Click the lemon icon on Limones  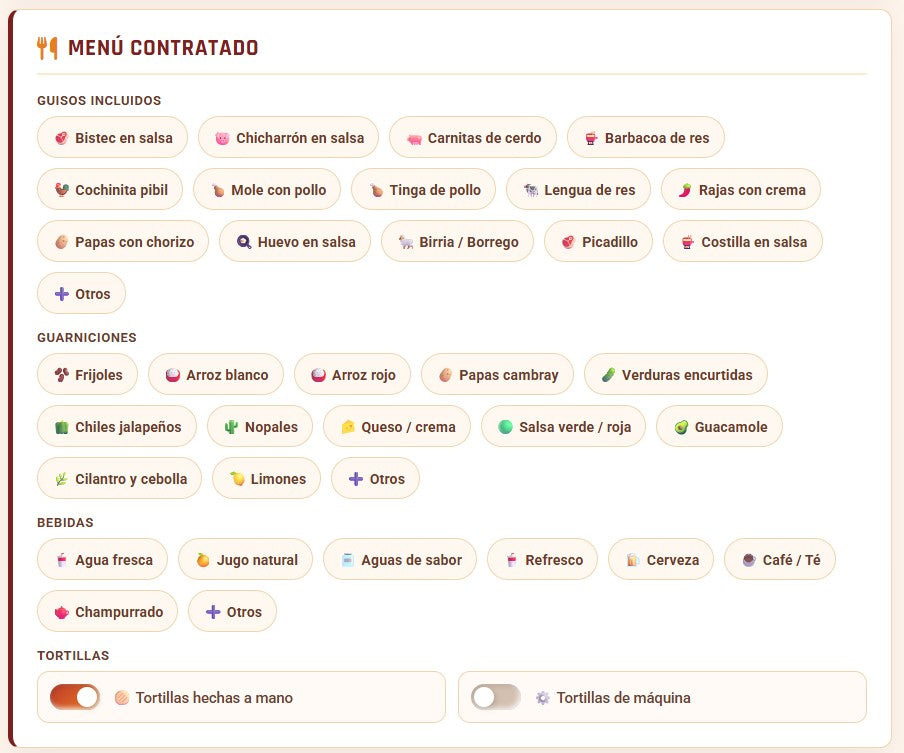point(237,479)
